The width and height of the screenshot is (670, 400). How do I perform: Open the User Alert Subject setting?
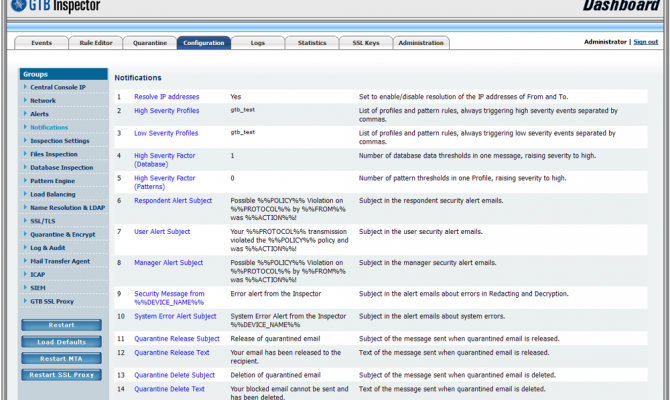[x=162, y=232]
